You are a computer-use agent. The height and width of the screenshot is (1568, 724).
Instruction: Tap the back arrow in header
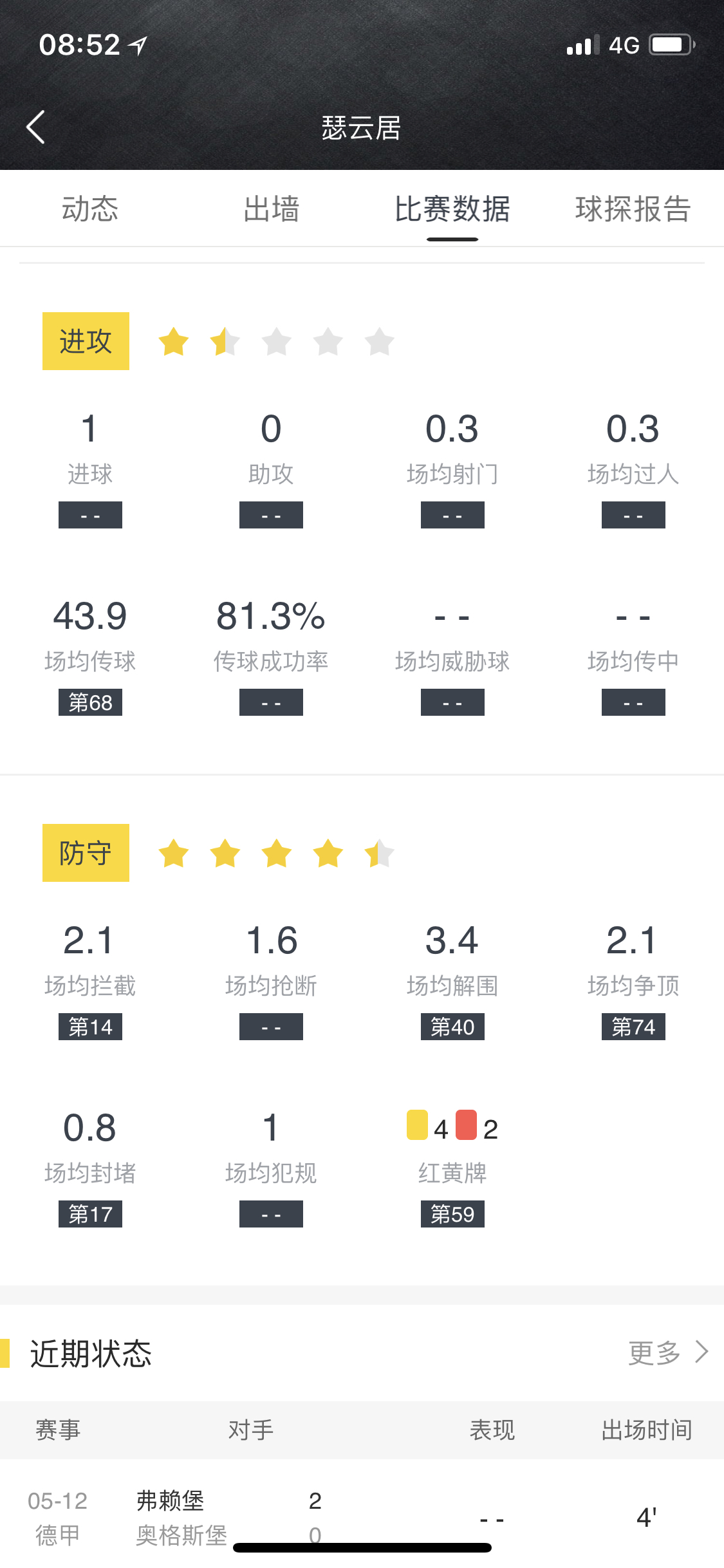click(x=36, y=127)
